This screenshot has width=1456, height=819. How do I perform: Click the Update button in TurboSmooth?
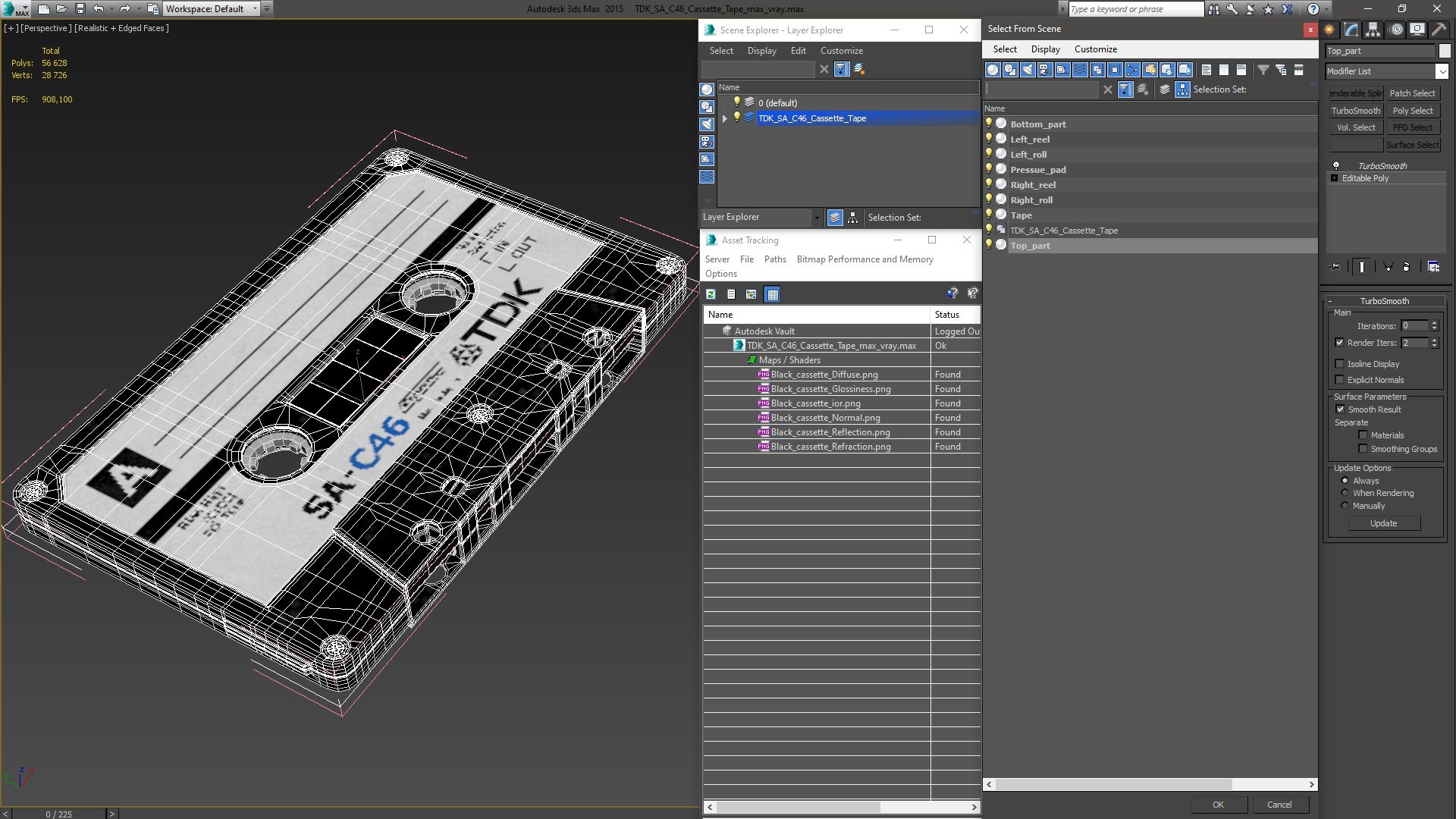pos(1383,523)
